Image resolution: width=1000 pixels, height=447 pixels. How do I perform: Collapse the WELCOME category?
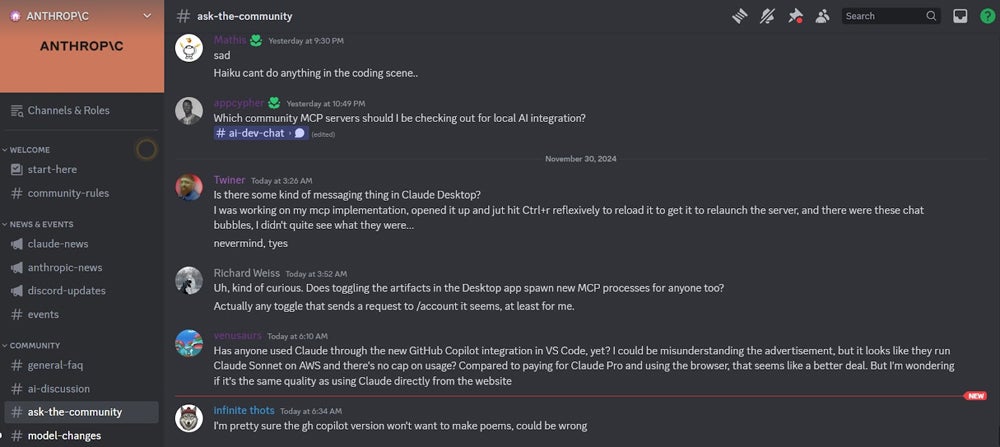pyautogui.click(x=29, y=150)
